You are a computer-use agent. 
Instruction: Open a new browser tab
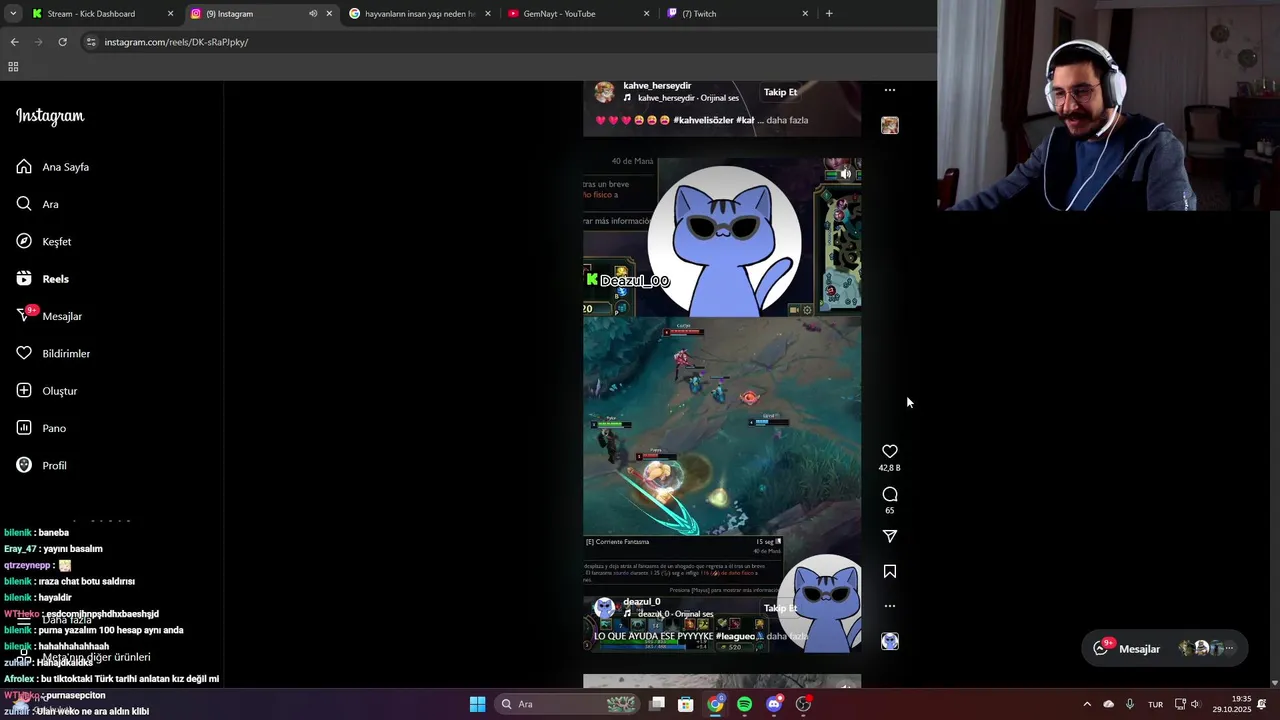point(829,14)
